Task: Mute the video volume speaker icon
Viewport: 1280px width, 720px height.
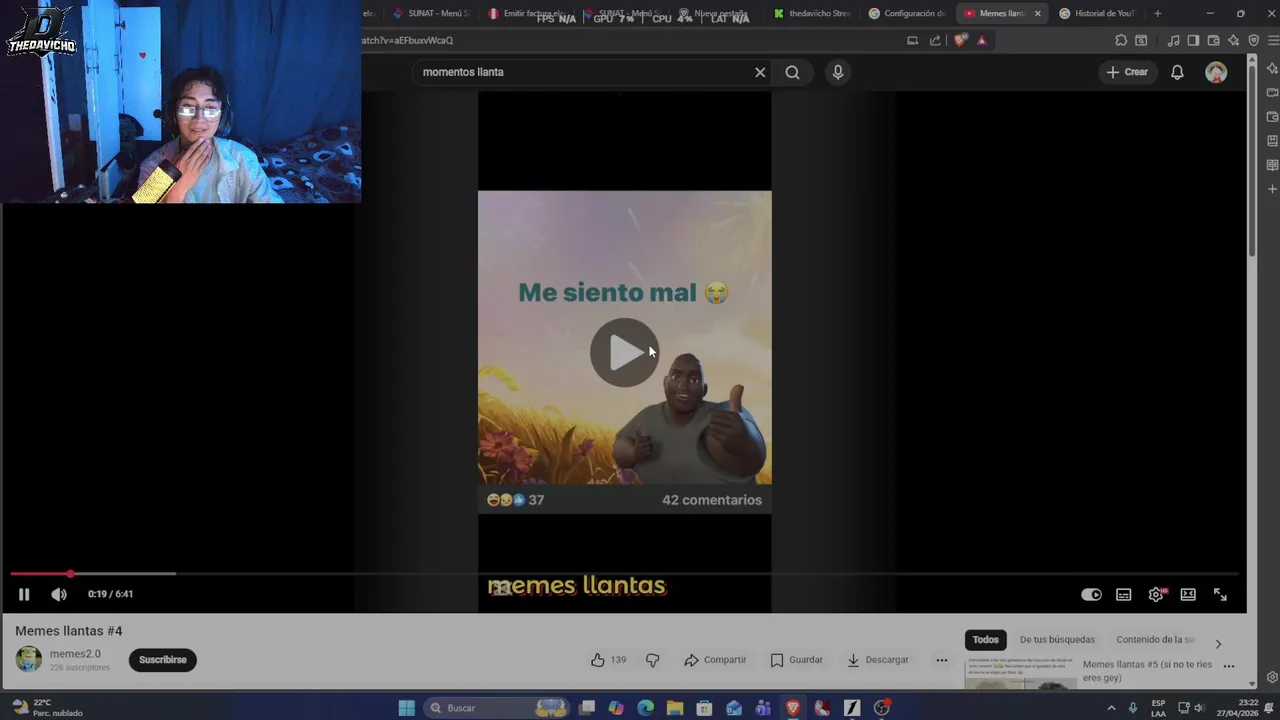Action: pos(59,594)
